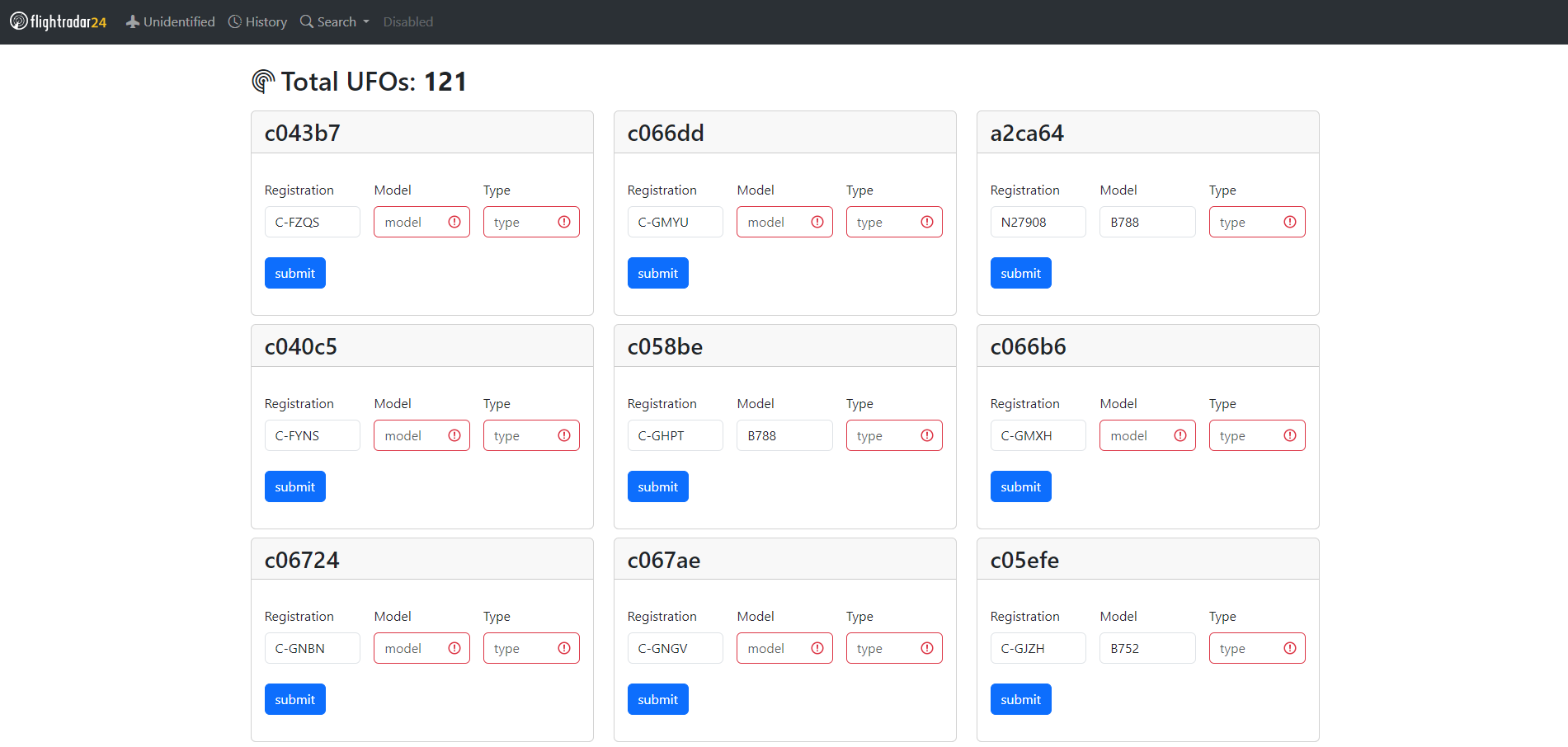Click Model field in c06724 card

click(421, 648)
